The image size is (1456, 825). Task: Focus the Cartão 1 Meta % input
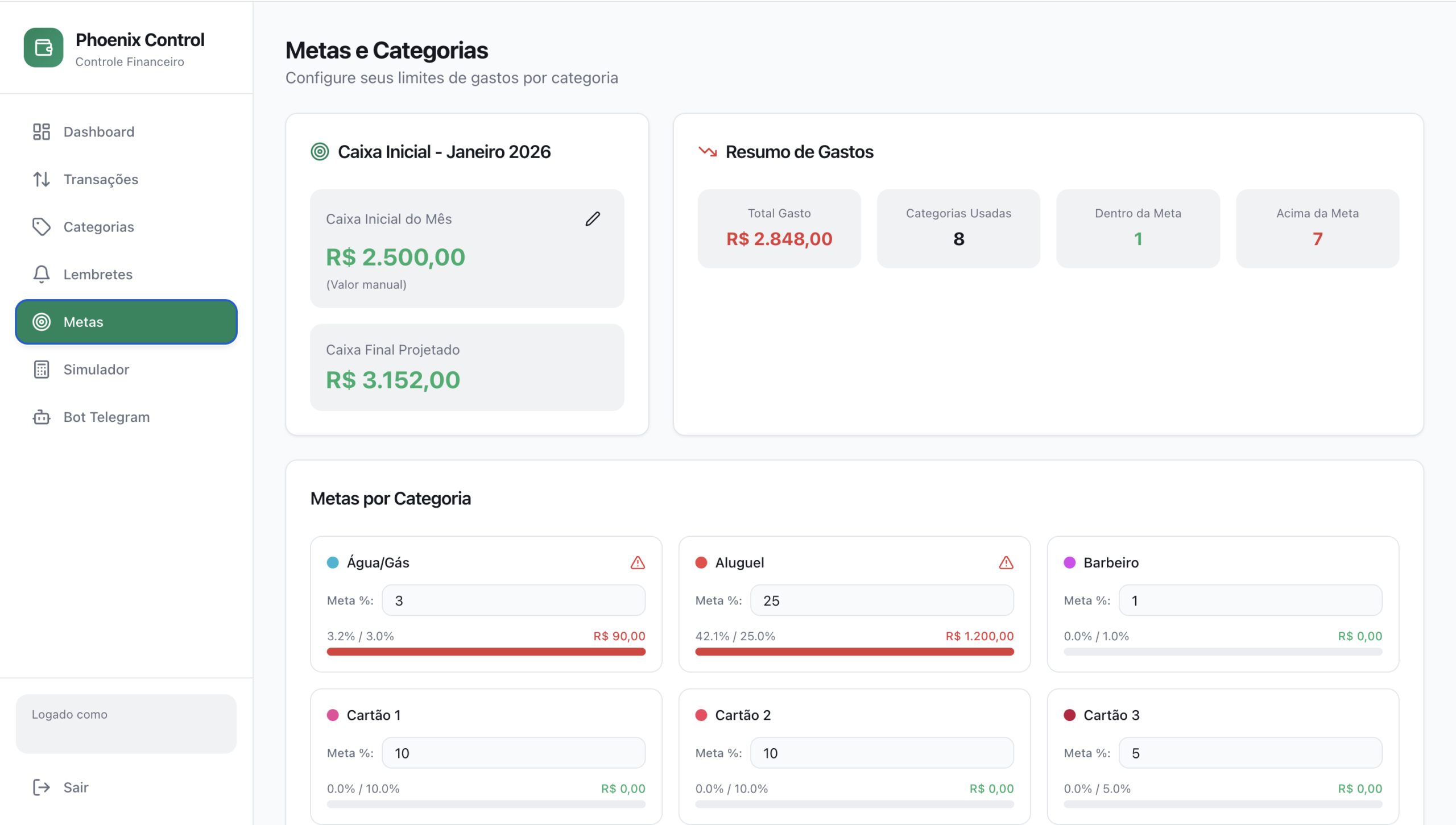(514, 753)
